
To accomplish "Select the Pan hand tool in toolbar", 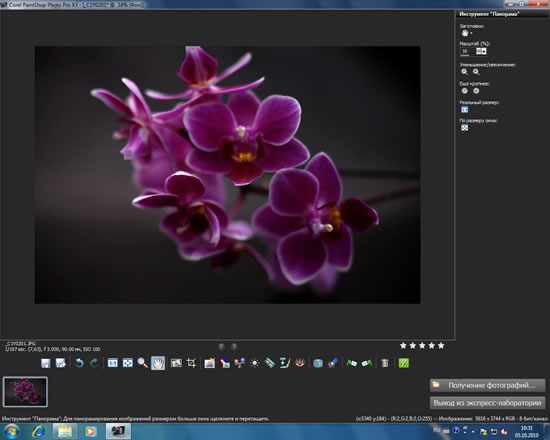I will click(x=158, y=363).
